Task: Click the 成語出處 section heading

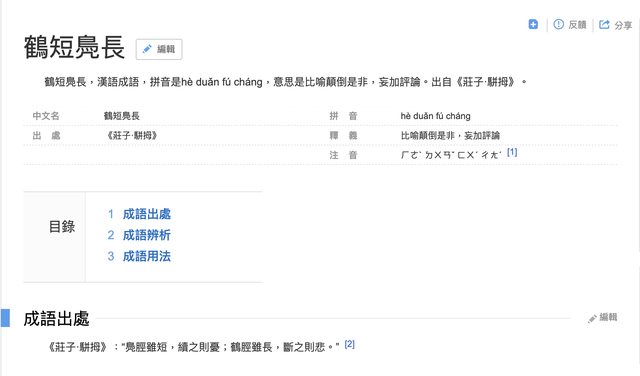Action: click(x=56, y=318)
